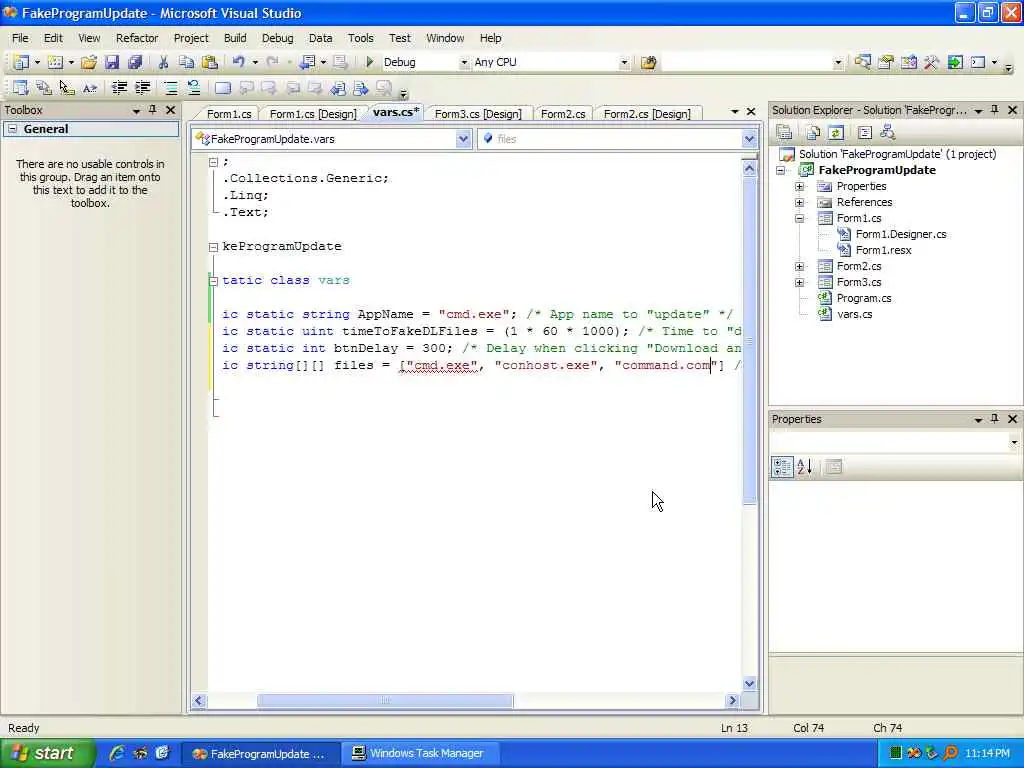Click the Save All icon
This screenshot has height=768, width=1024.
point(135,62)
